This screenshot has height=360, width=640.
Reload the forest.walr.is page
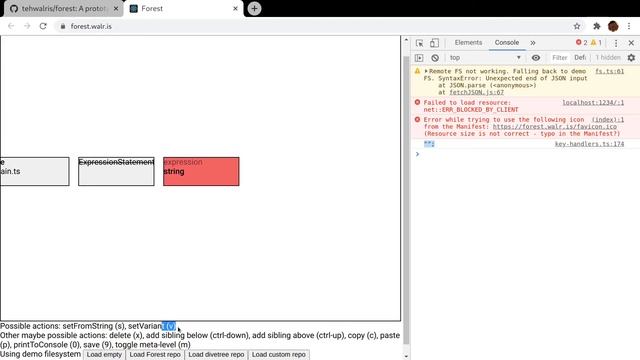(x=43, y=26)
